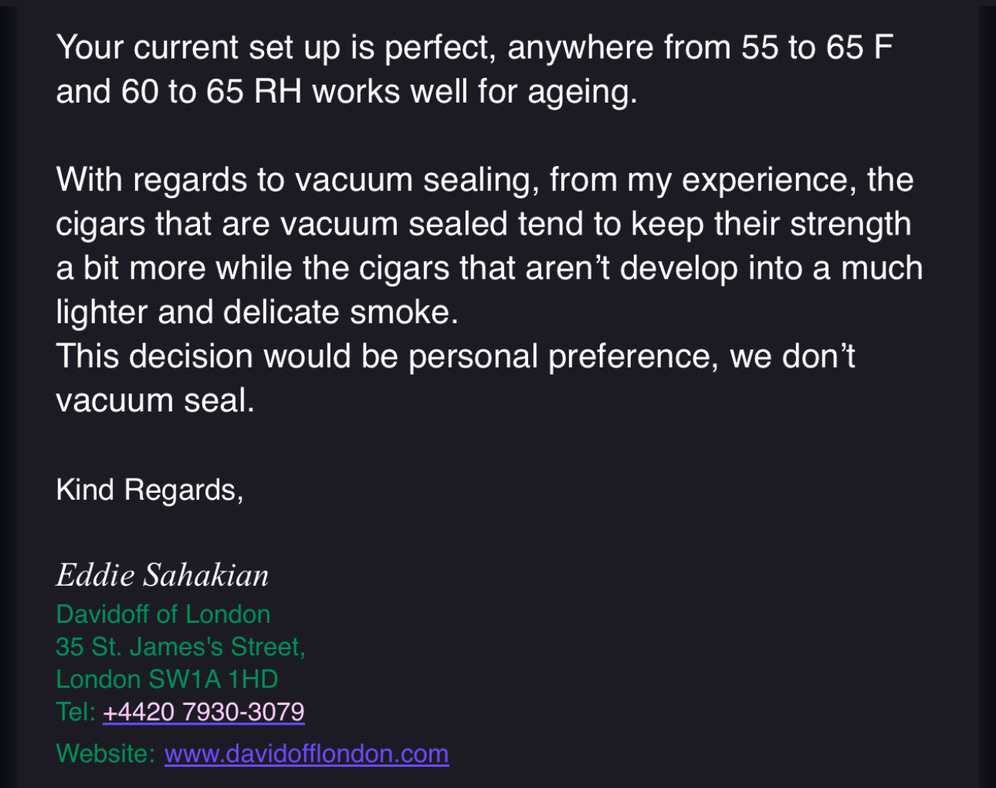The height and width of the screenshot is (788, 996).
Task: Click the '35 St. James's Street,' address line
Action: pos(180,647)
